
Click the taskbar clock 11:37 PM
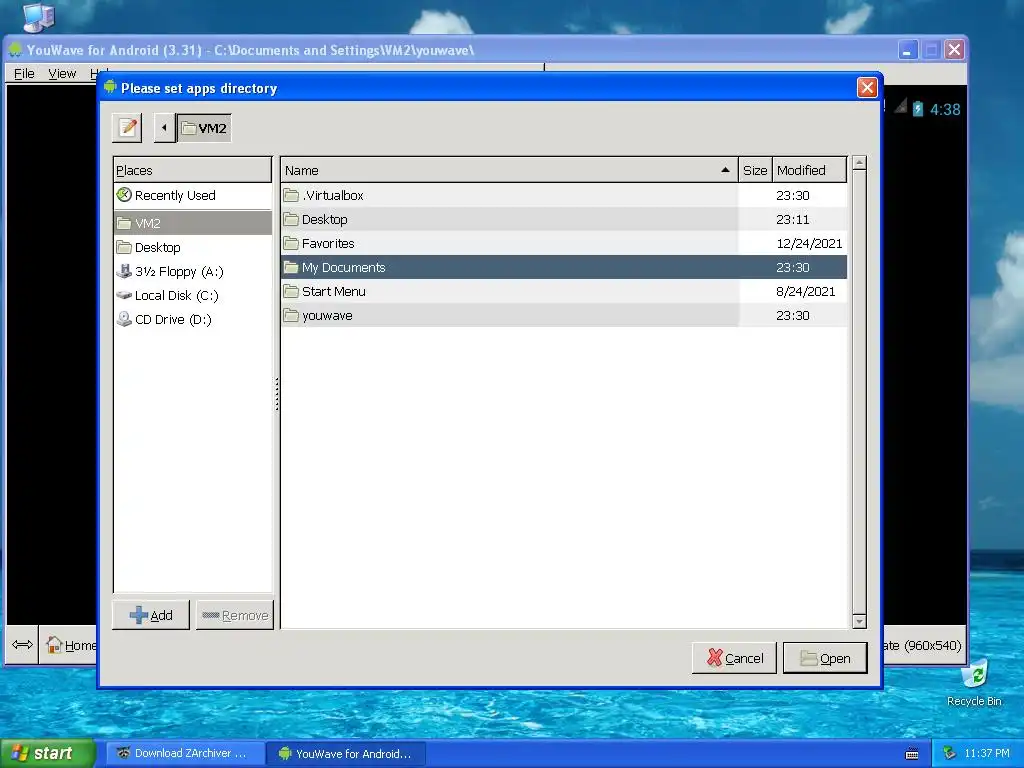pyautogui.click(x=987, y=753)
